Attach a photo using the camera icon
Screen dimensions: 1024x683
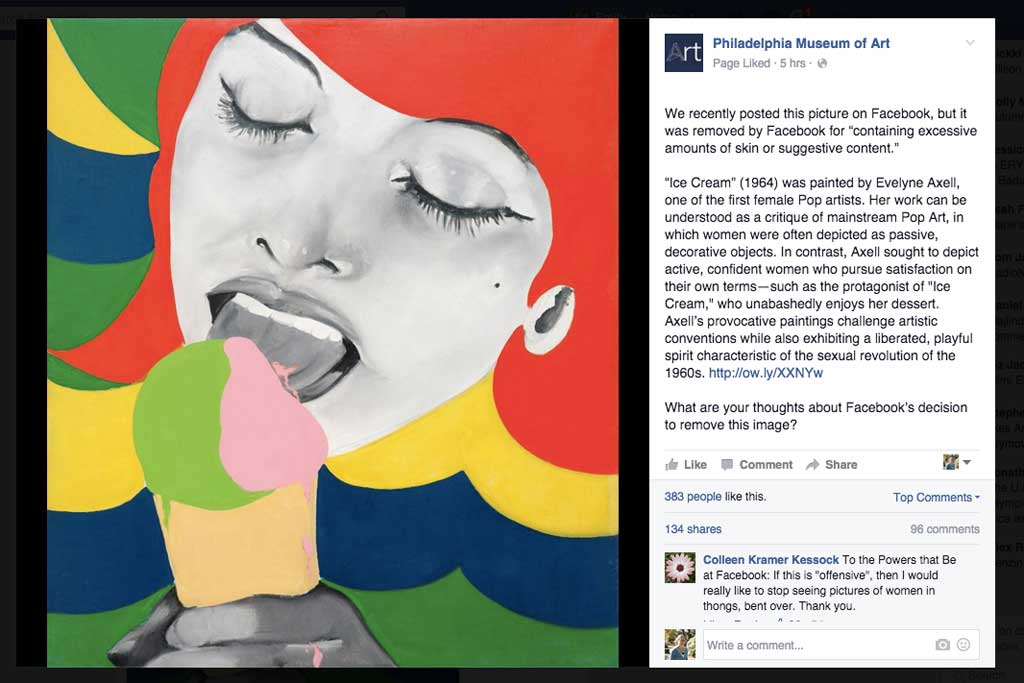click(x=942, y=644)
